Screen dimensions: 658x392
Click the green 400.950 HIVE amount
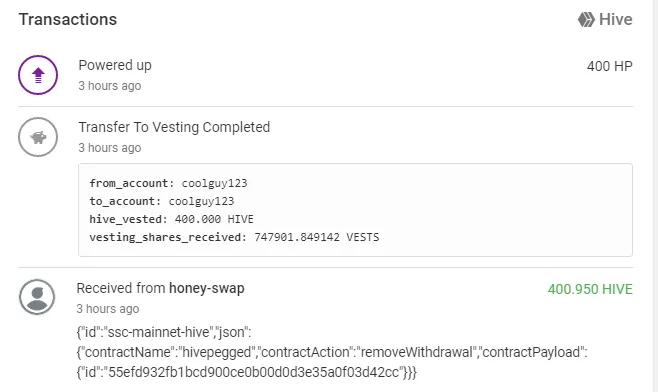[x=590, y=289]
